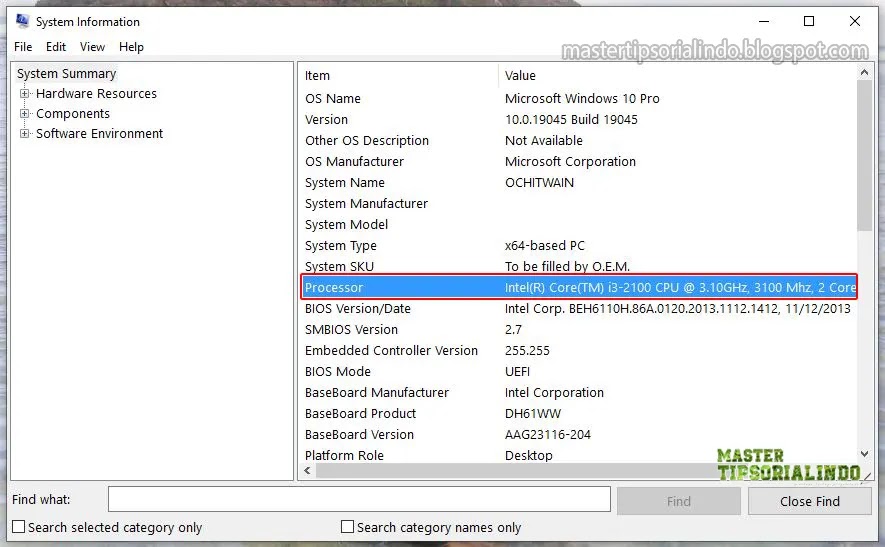Screen dimensions: 885x547
Task: Click the 10.0.19045 Build 19045 value
Action: click(571, 120)
